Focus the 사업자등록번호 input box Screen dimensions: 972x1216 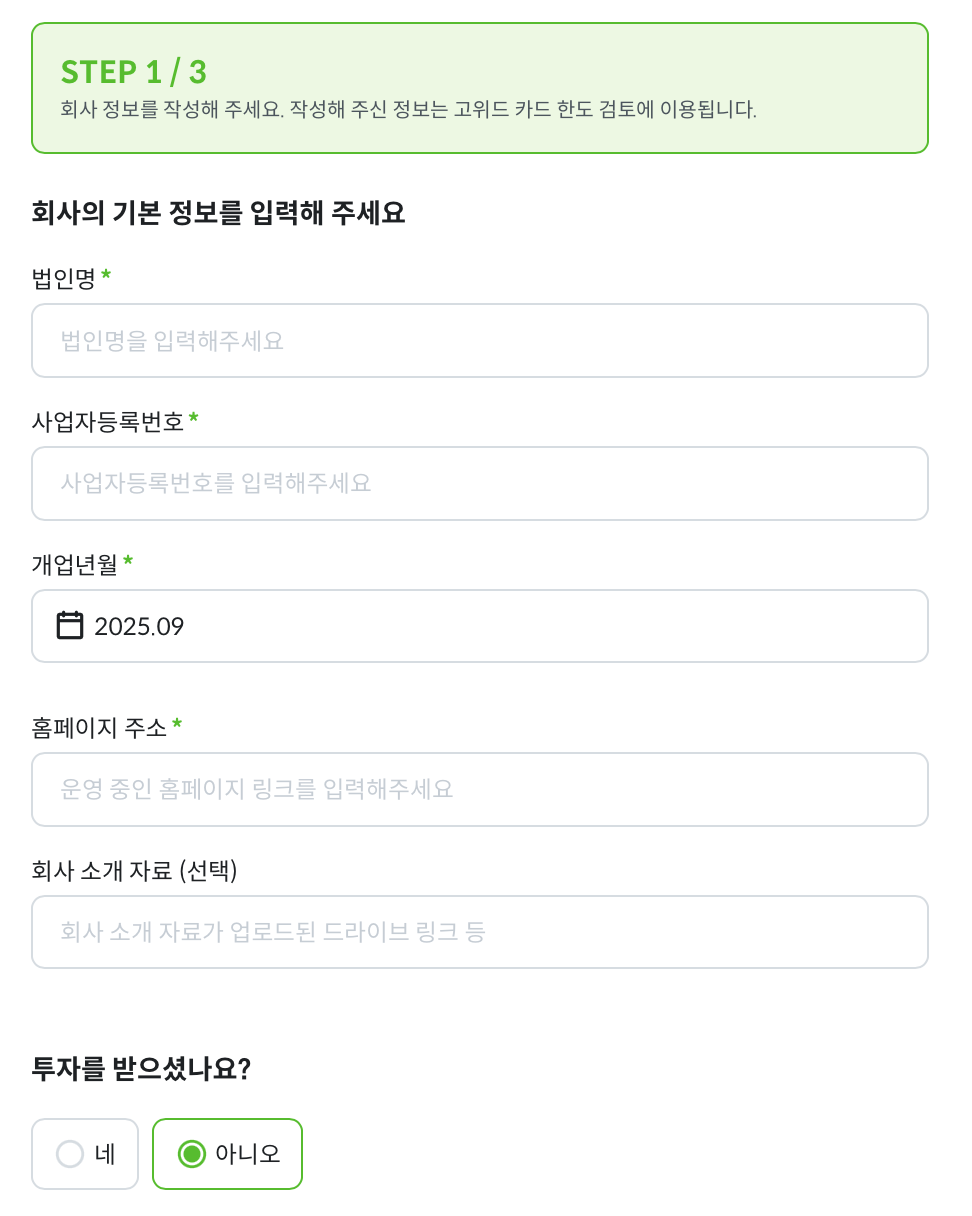point(480,484)
